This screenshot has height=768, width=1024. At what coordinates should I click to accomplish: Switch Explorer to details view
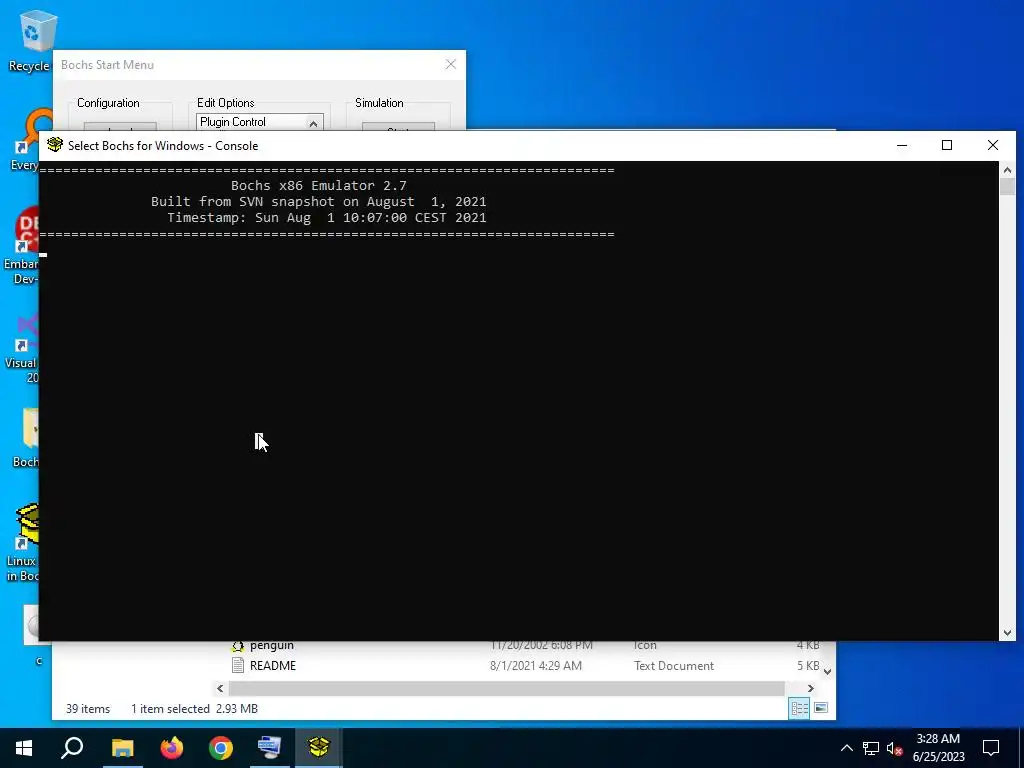coord(799,709)
